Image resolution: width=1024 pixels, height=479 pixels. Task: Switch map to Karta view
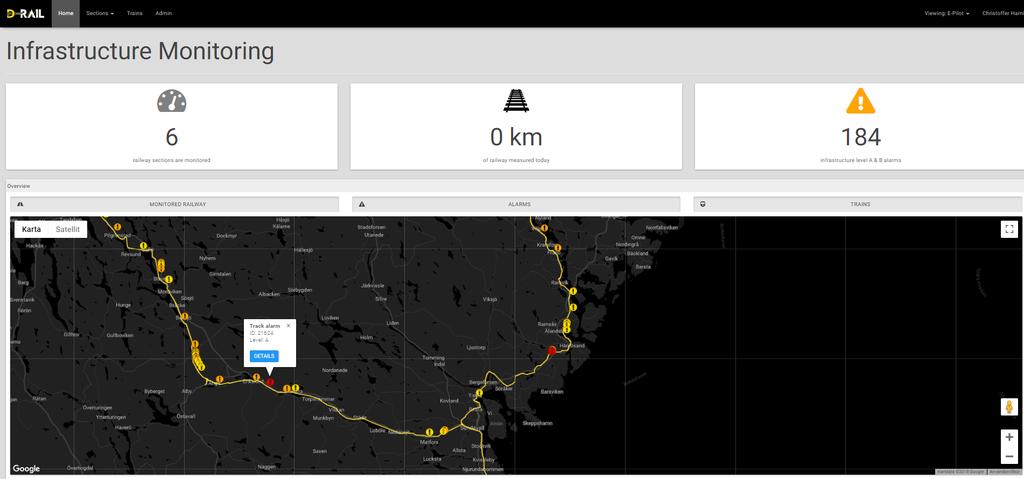[31, 229]
